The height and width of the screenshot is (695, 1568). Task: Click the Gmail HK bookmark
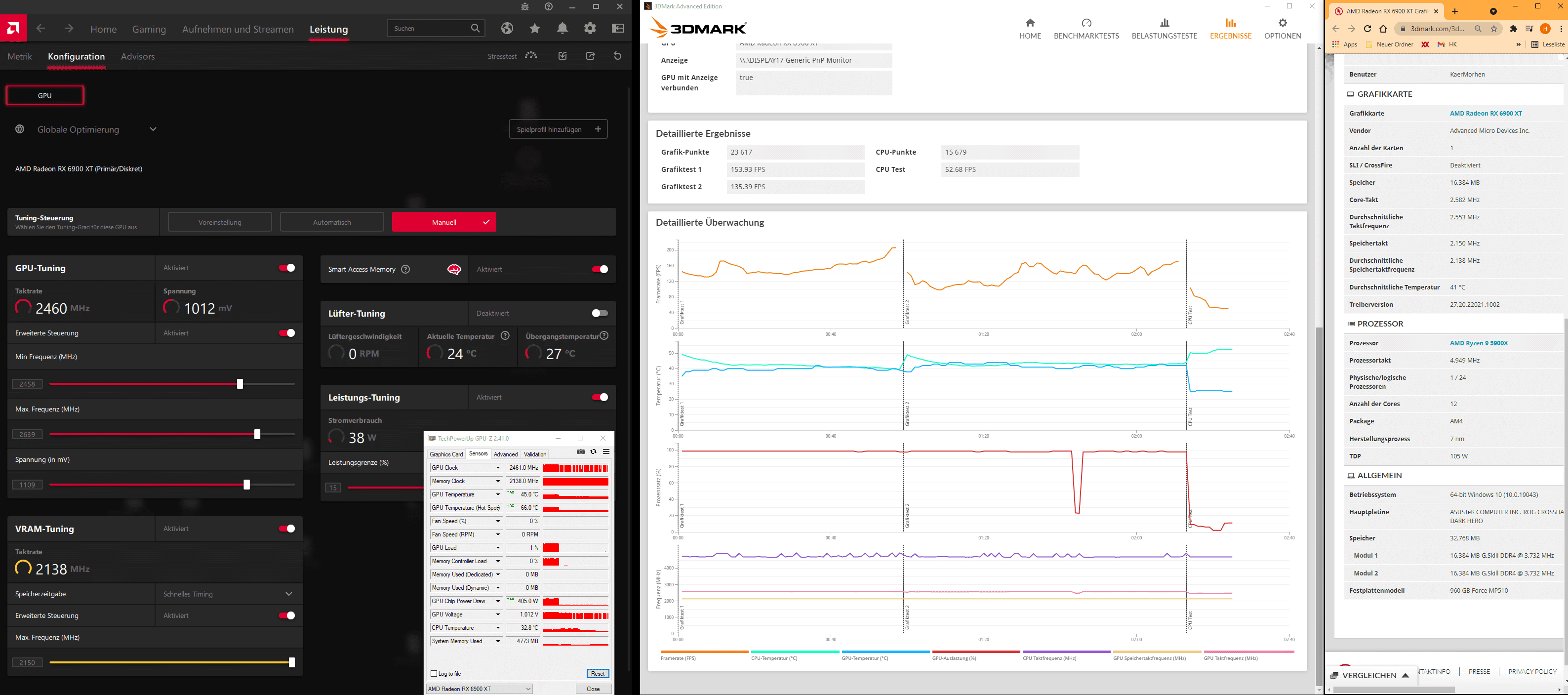pyautogui.click(x=1446, y=44)
